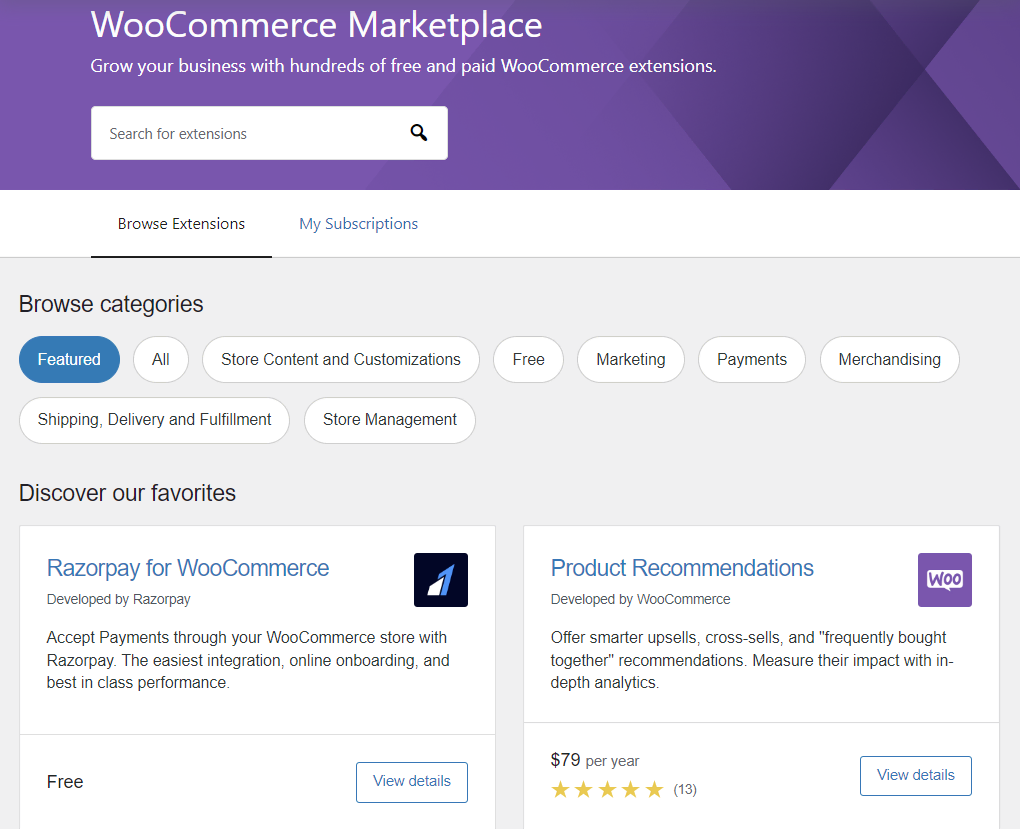Select the Payments category
Image resolution: width=1020 pixels, height=829 pixels.
752,359
